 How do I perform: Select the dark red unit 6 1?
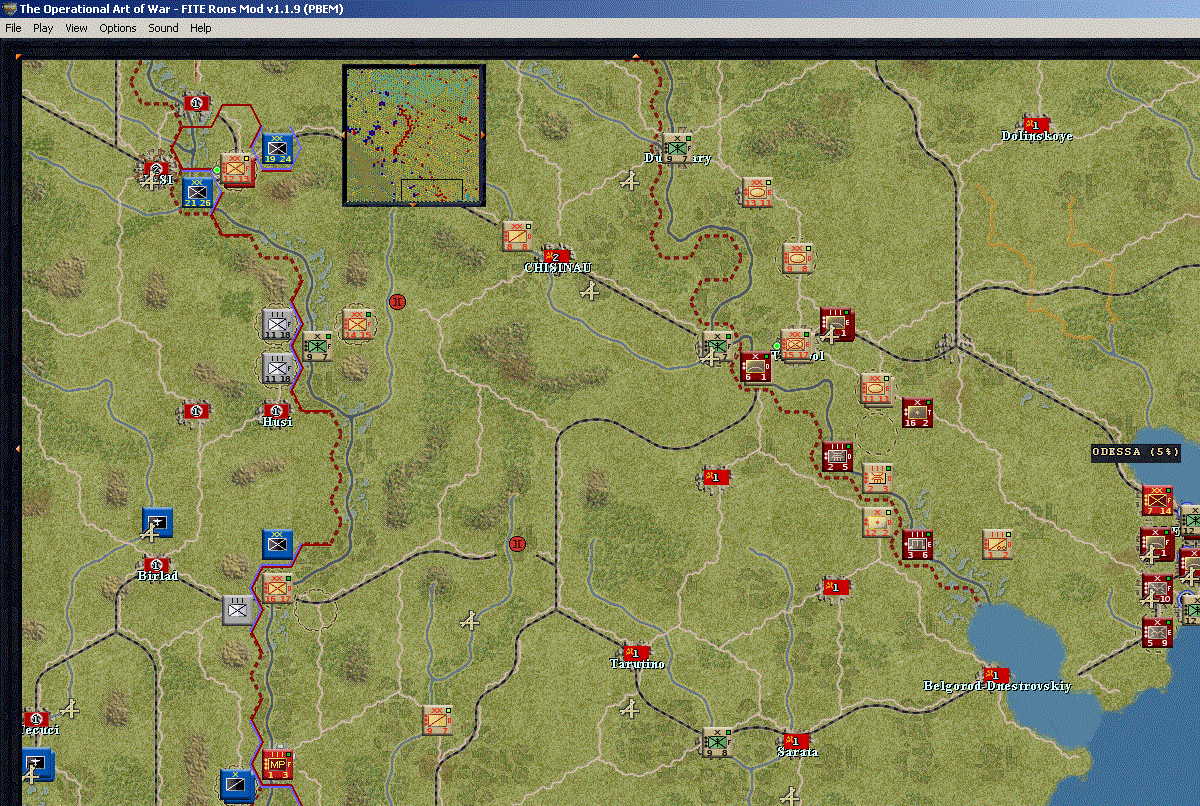[756, 367]
